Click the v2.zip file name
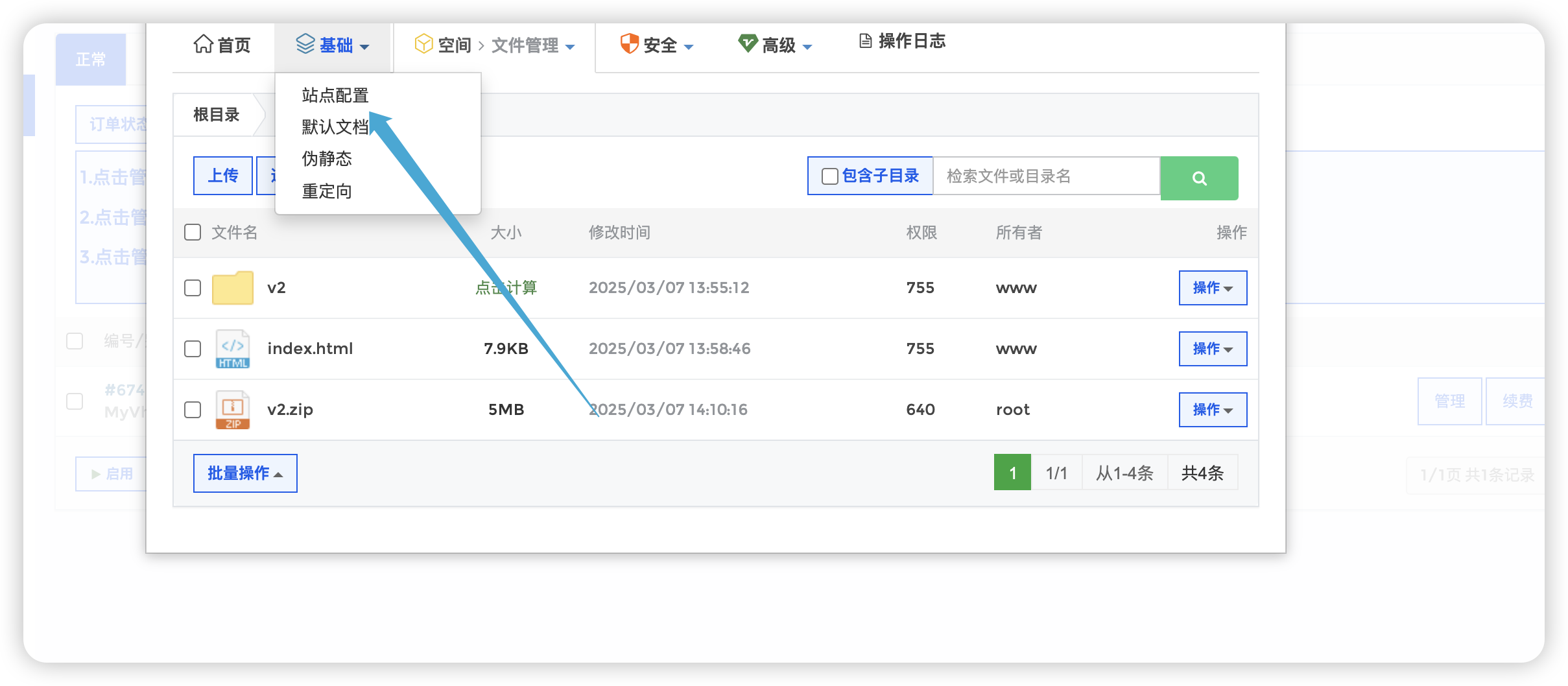The height and width of the screenshot is (686, 1568). tap(290, 410)
